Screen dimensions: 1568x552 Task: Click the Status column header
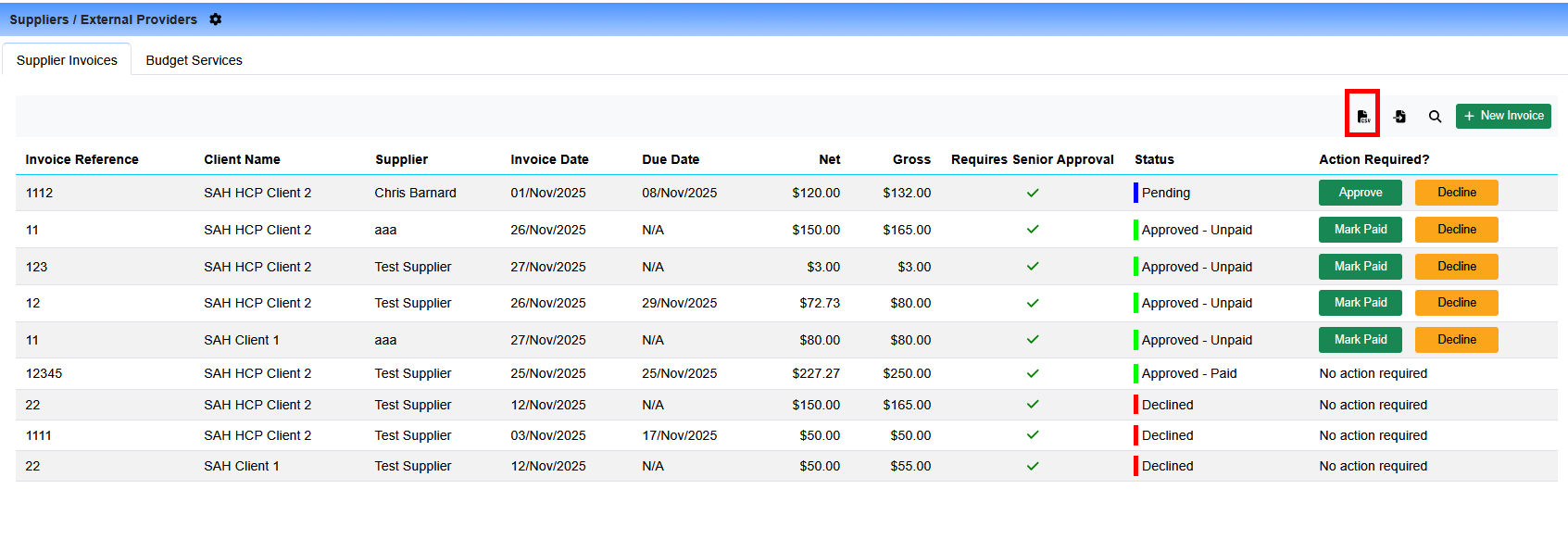click(1154, 159)
